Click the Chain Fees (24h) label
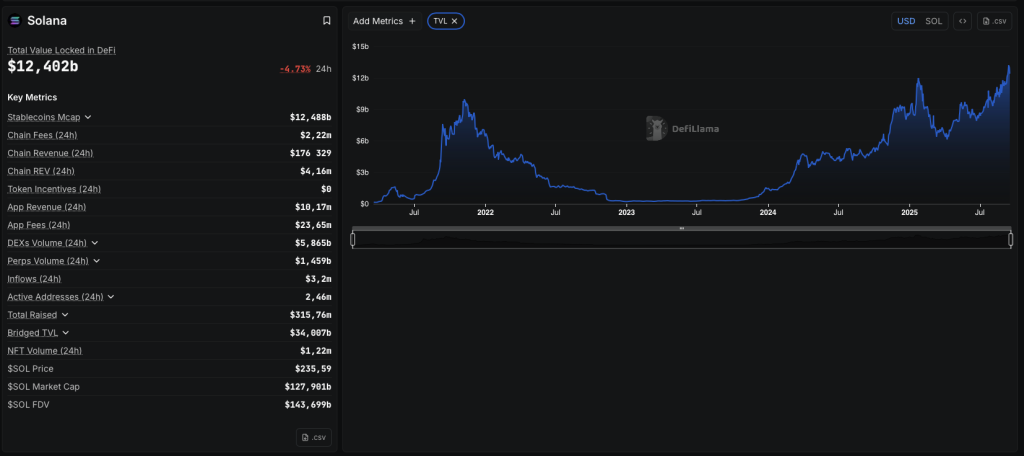Screen dimensions: 1024x456 pyautogui.click(x=42, y=135)
